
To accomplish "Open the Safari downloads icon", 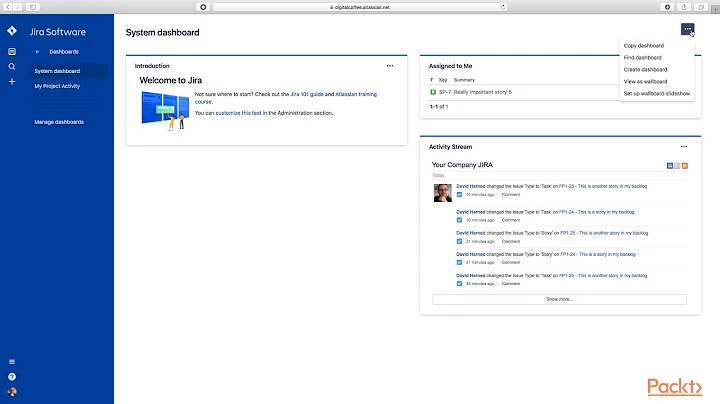I will (x=667, y=7).
